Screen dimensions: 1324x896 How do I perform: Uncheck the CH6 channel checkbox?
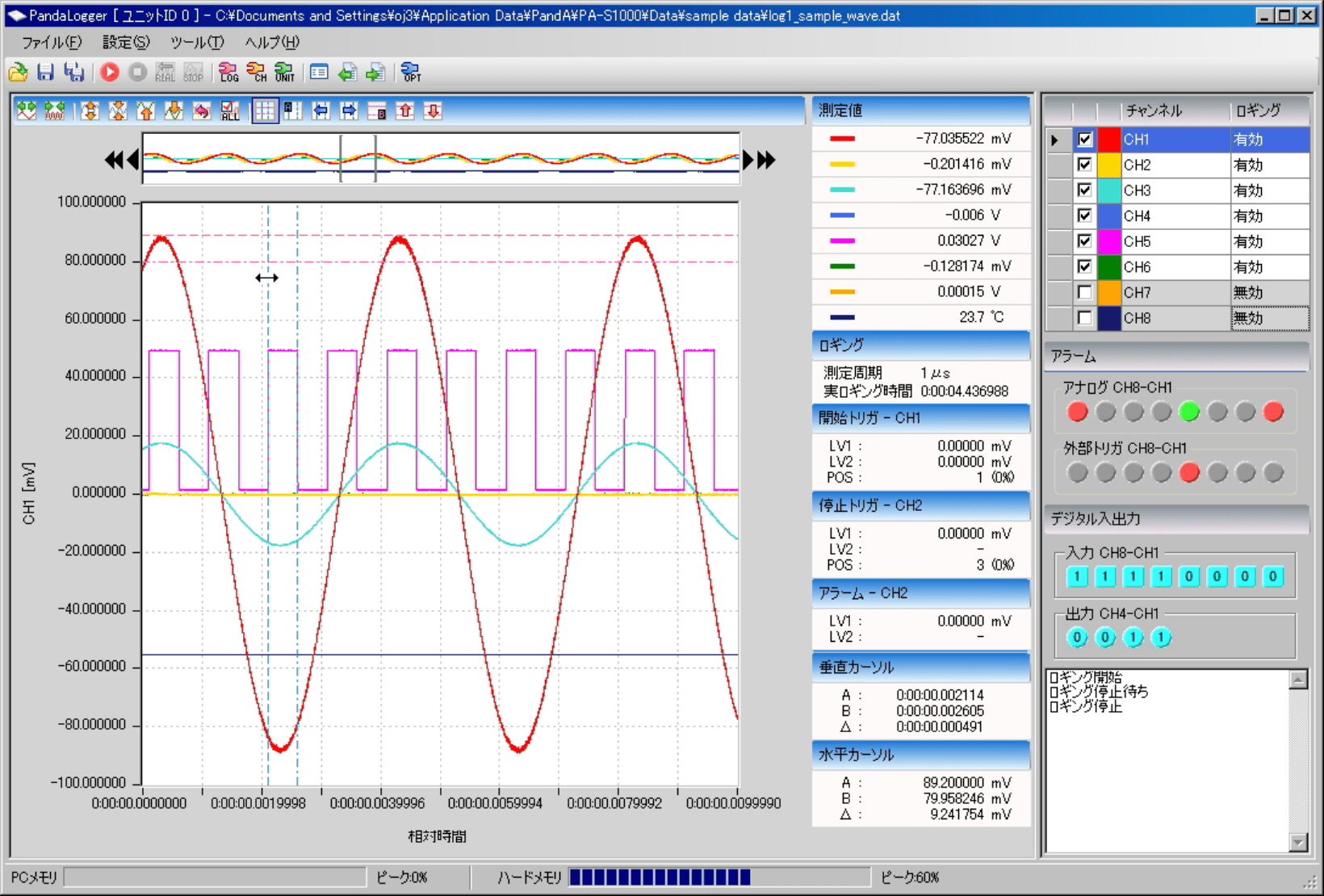click(x=1085, y=266)
